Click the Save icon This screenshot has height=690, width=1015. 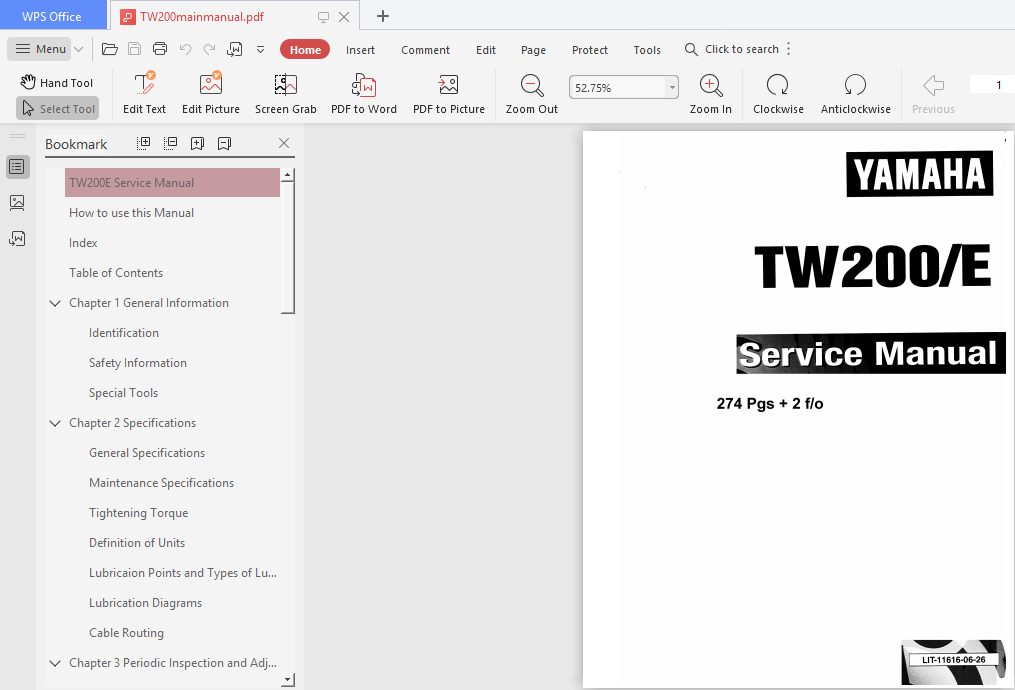pyautogui.click(x=135, y=49)
